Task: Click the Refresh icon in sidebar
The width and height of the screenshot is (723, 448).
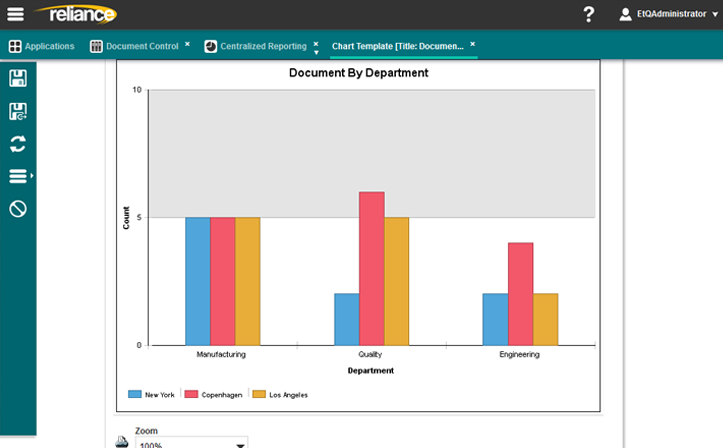Action: pyautogui.click(x=17, y=144)
